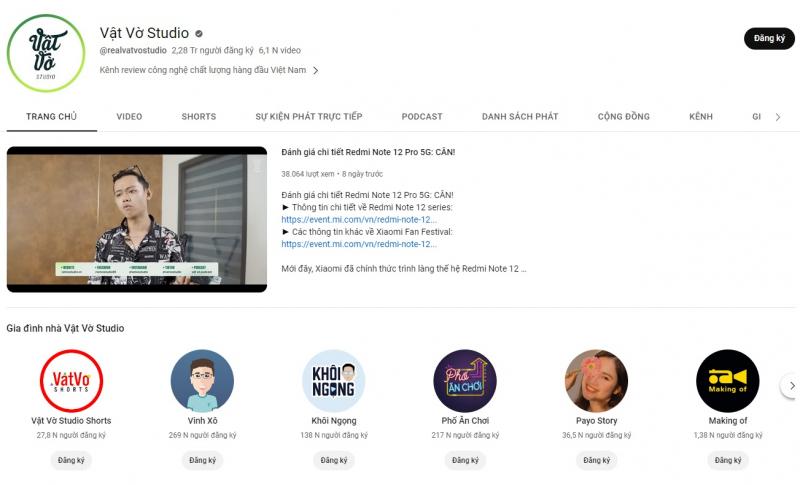Subscribe to Phố Ăn Chơi
800x485 pixels.
point(465,460)
